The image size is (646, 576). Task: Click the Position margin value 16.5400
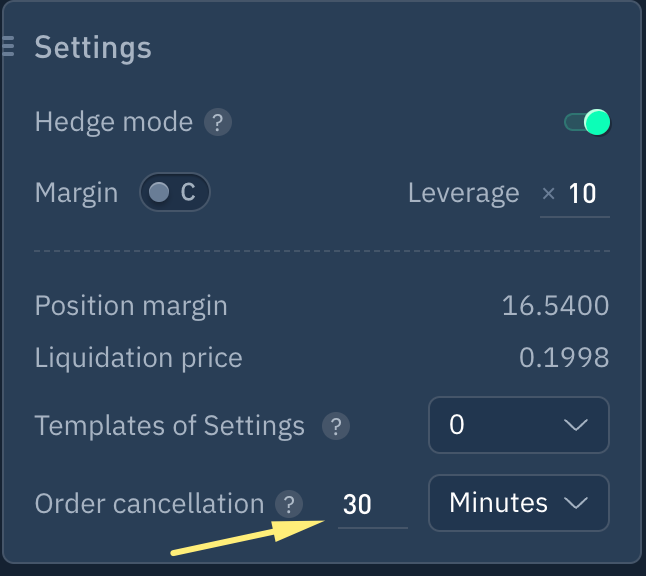click(x=555, y=306)
